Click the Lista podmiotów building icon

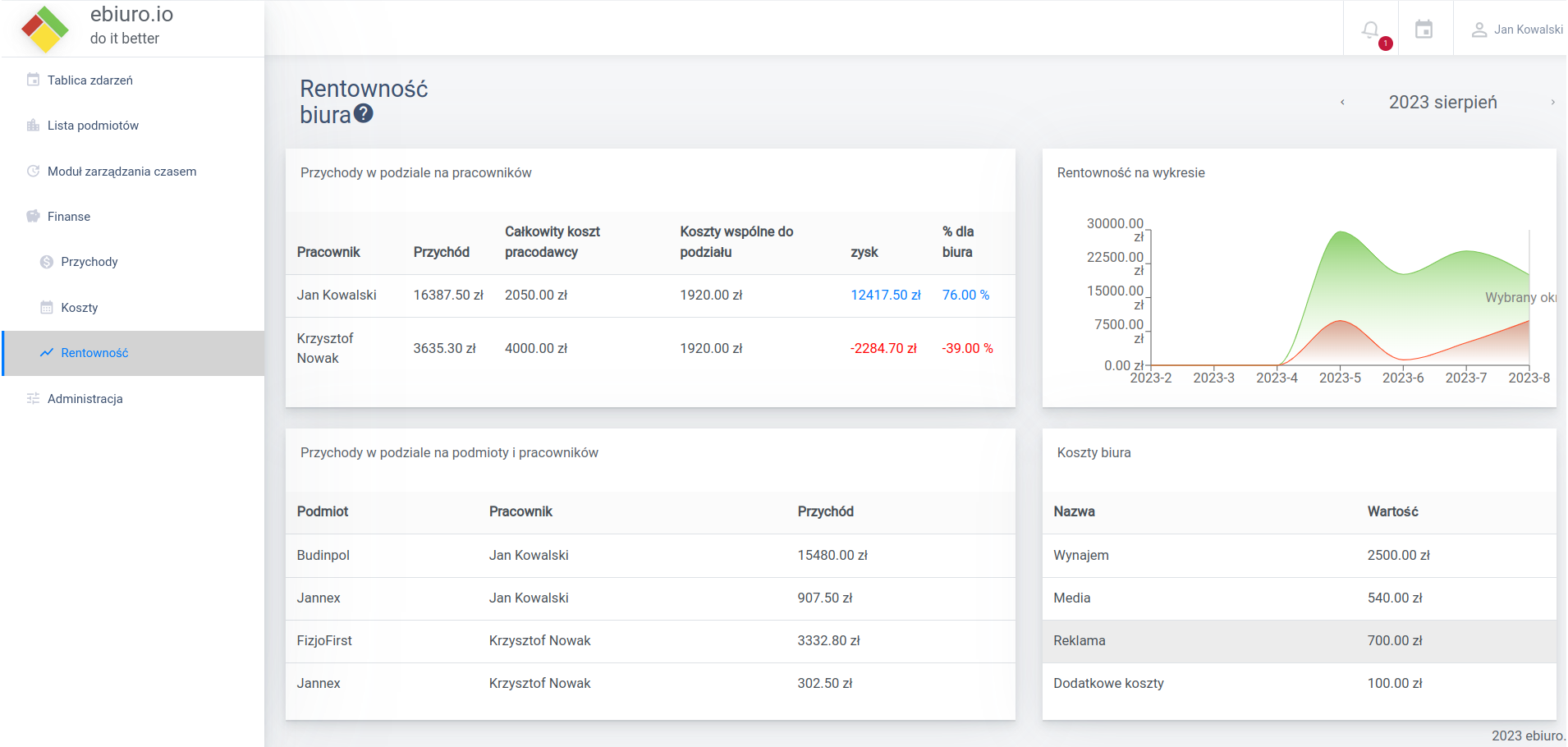33,126
